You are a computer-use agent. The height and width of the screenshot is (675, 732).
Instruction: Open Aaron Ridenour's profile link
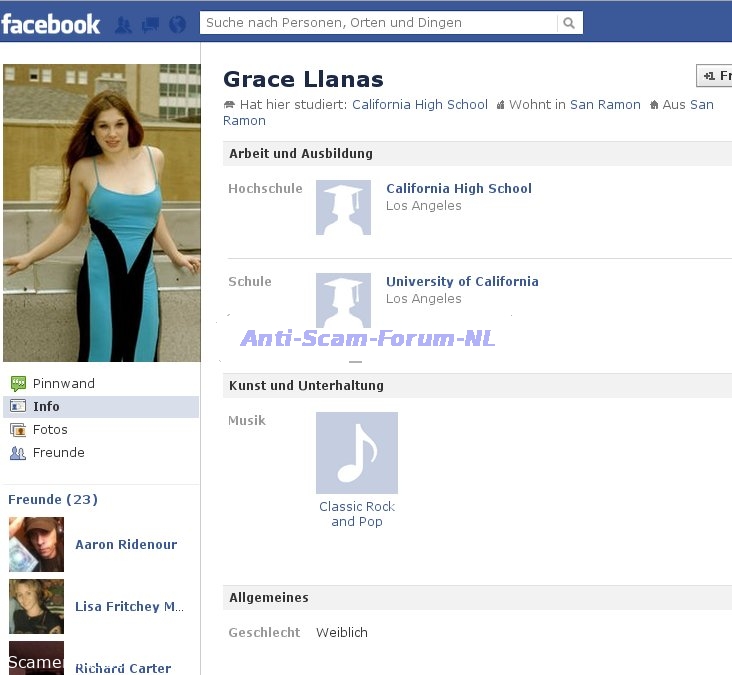pyautogui.click(x=126, y=544)
